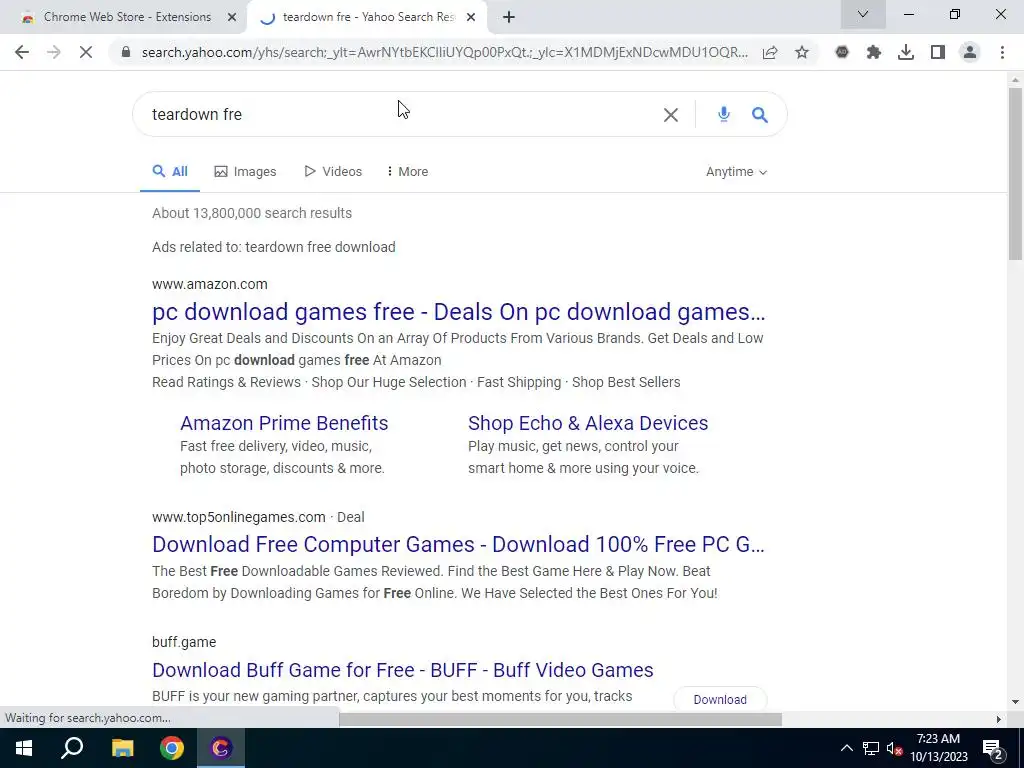Click the muted volume tray icon
Screen dimensions: 1024x768
895,748
